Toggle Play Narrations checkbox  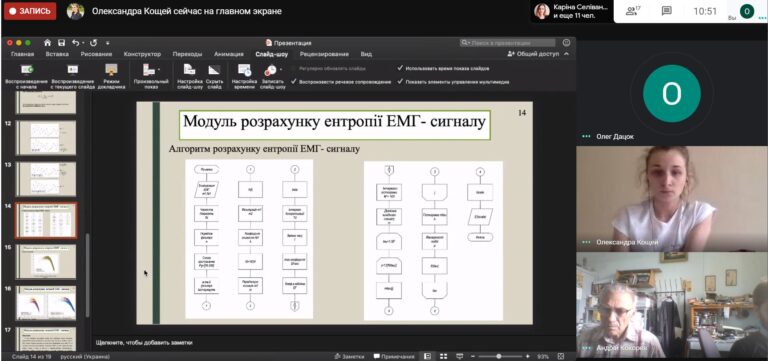(294, 82)
